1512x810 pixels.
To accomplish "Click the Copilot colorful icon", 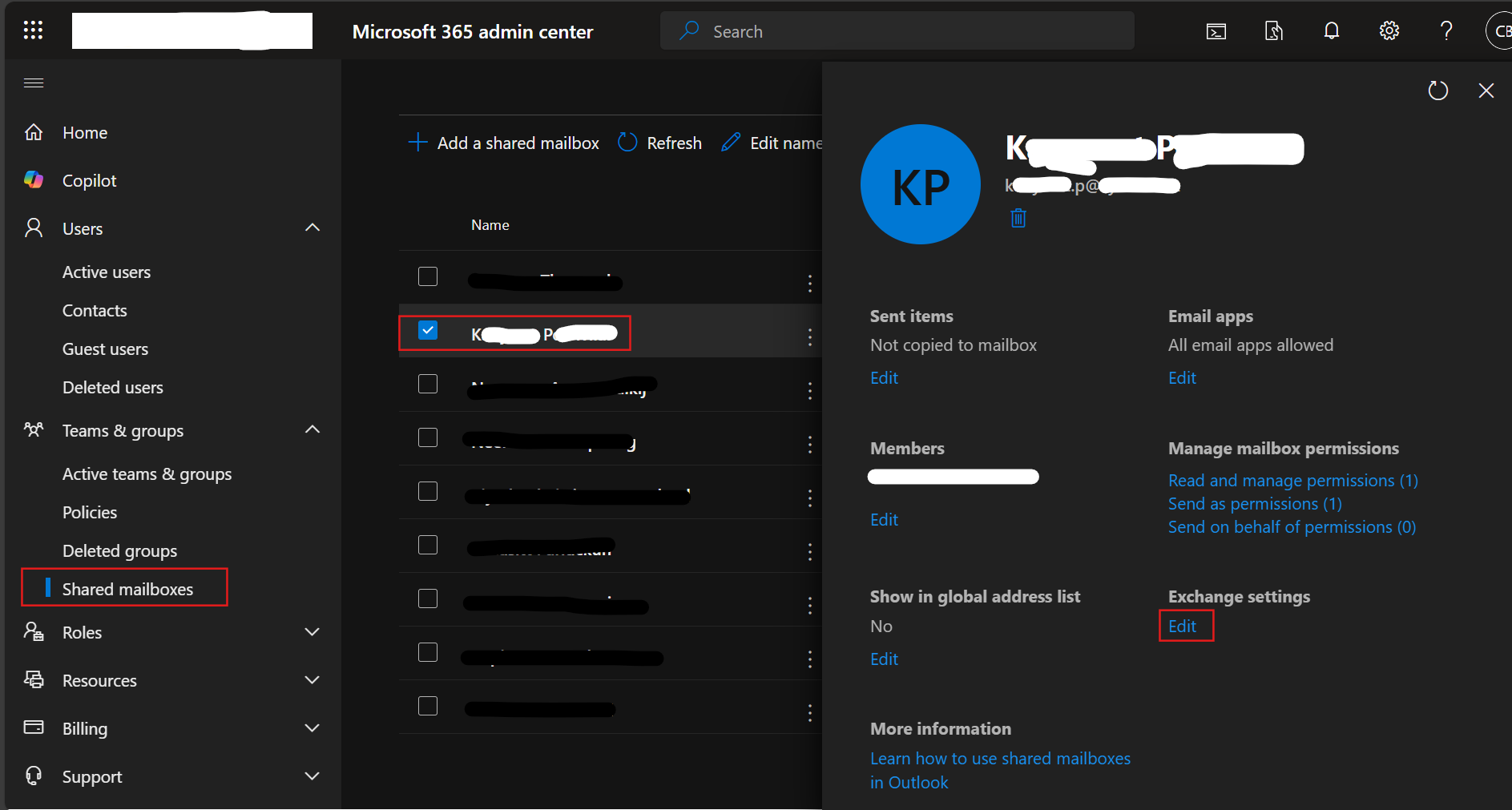I will coord(34,180).
